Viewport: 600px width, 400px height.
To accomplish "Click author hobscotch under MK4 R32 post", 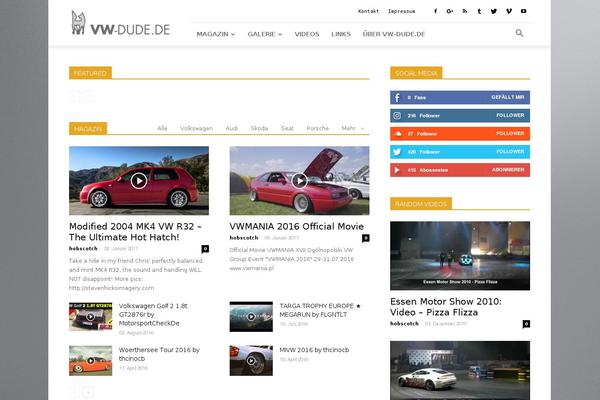I will [83, 248].
